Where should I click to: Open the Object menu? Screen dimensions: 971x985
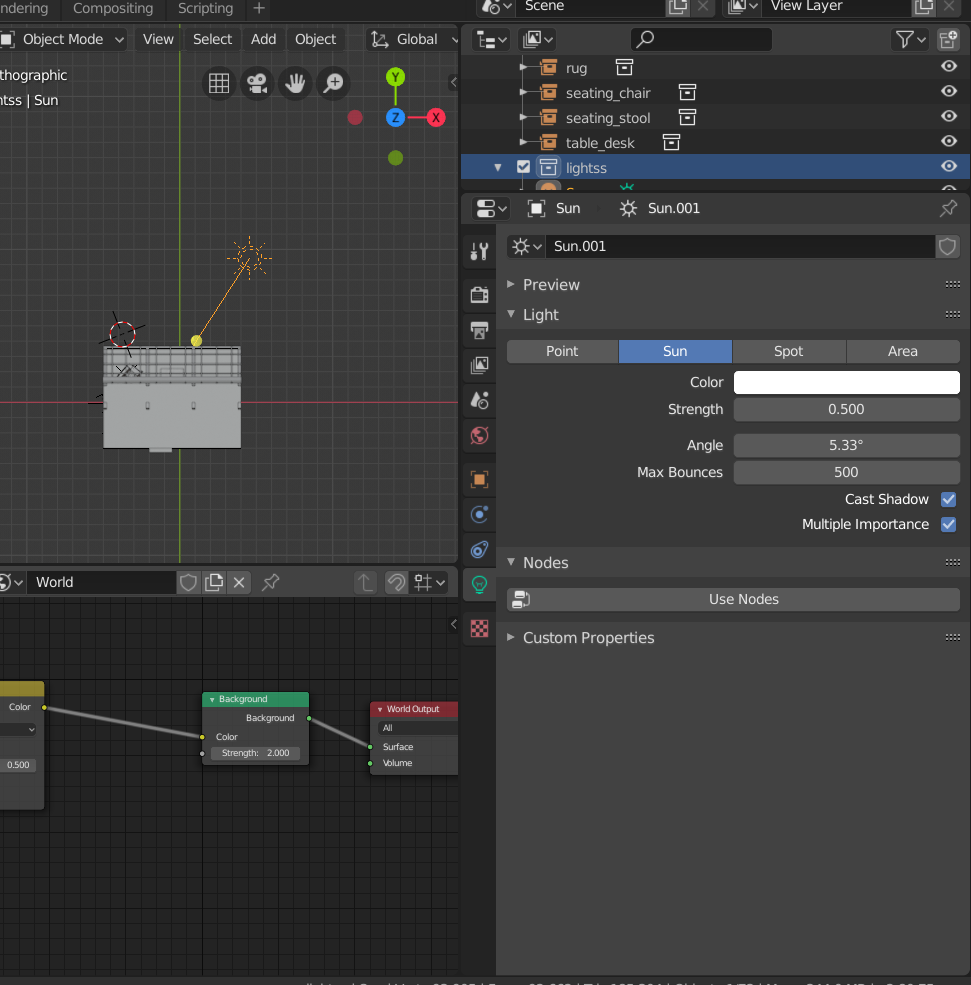click(x=315, y=39)
